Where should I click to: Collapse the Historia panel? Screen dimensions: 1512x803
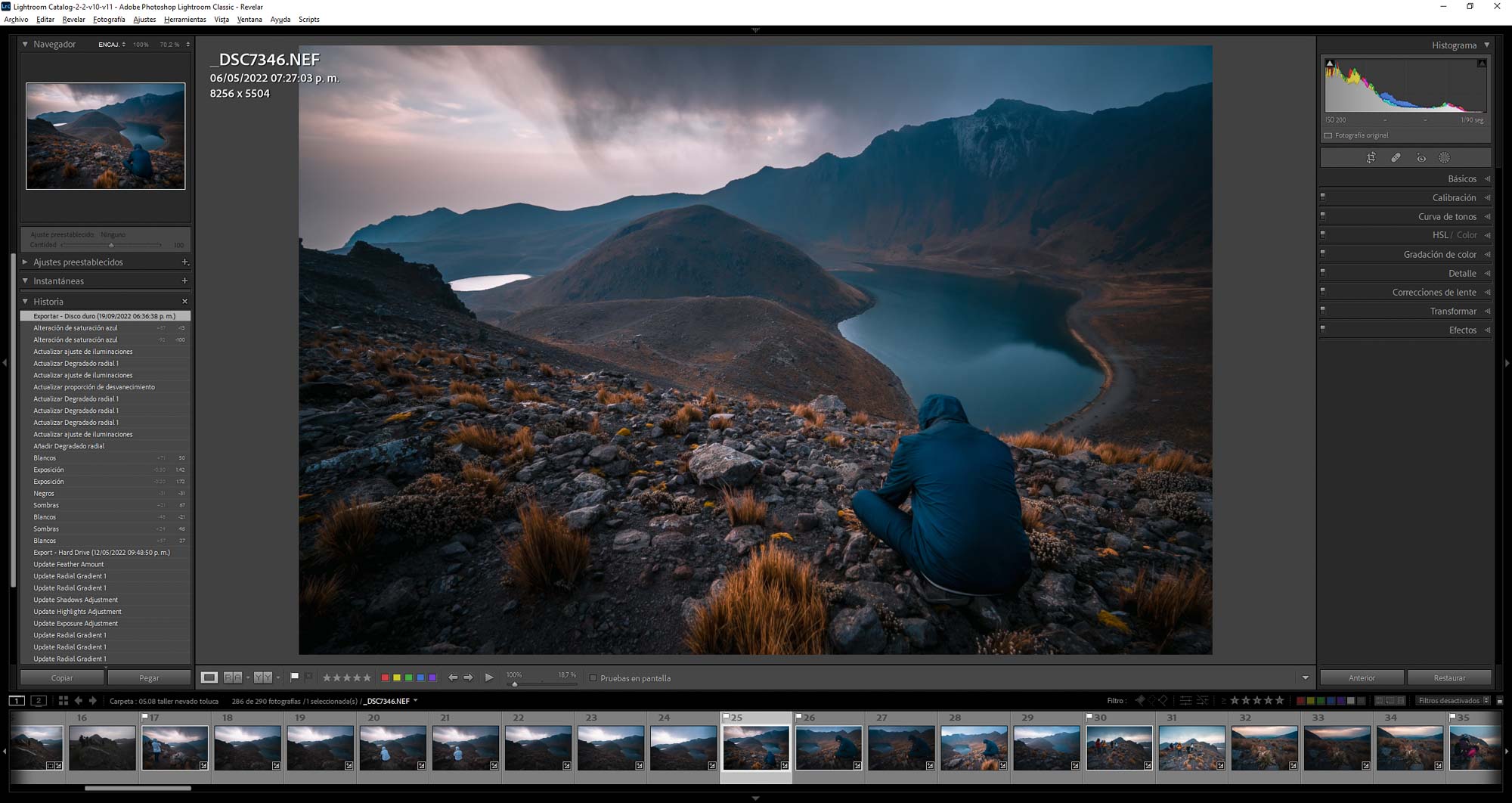point(25,301)
